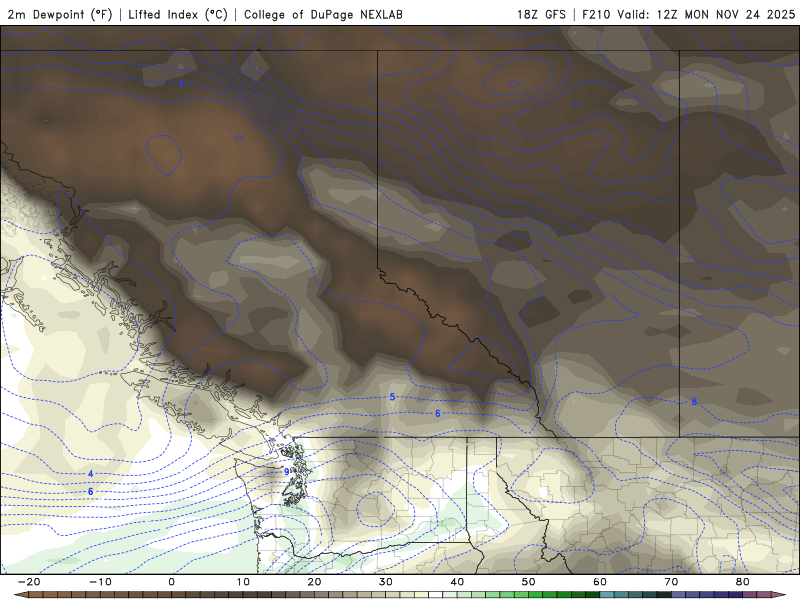800x600 pixels.
Task: Click the blue contour label '8' on the eastern border line
Action: click(694, 402)
